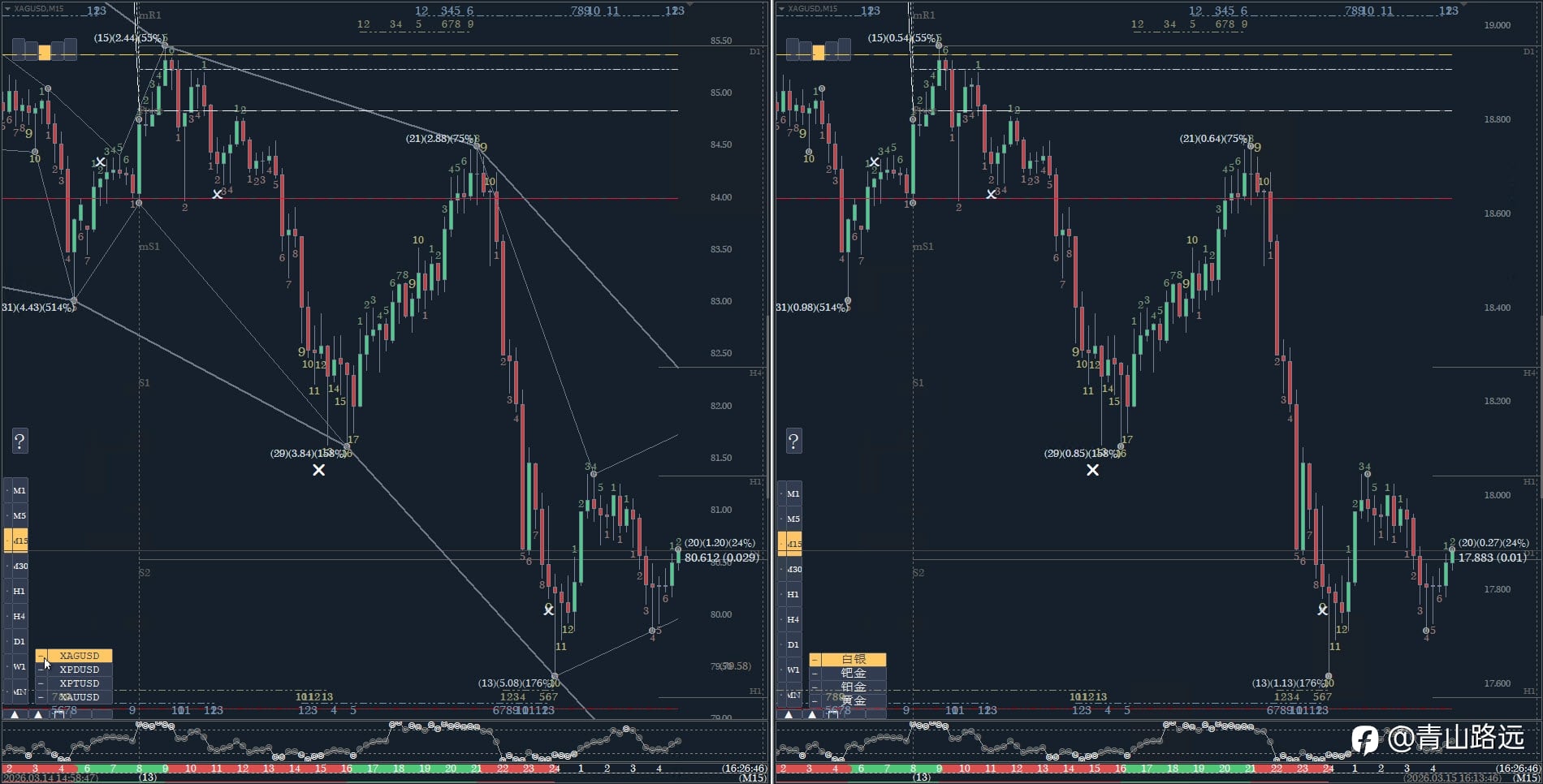The height and width of the screenshot is (784, 1543).
Task: Click the highlighted yellow box atop the left chart
Action: [45, 52]
